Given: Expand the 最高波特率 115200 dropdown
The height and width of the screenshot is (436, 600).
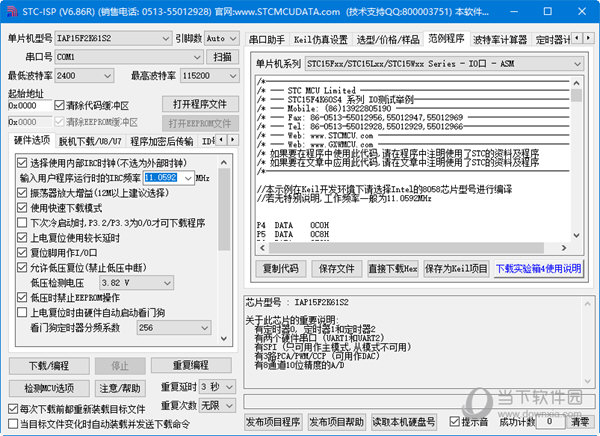Looking at the screenshot, I should [x=210, y=76].
